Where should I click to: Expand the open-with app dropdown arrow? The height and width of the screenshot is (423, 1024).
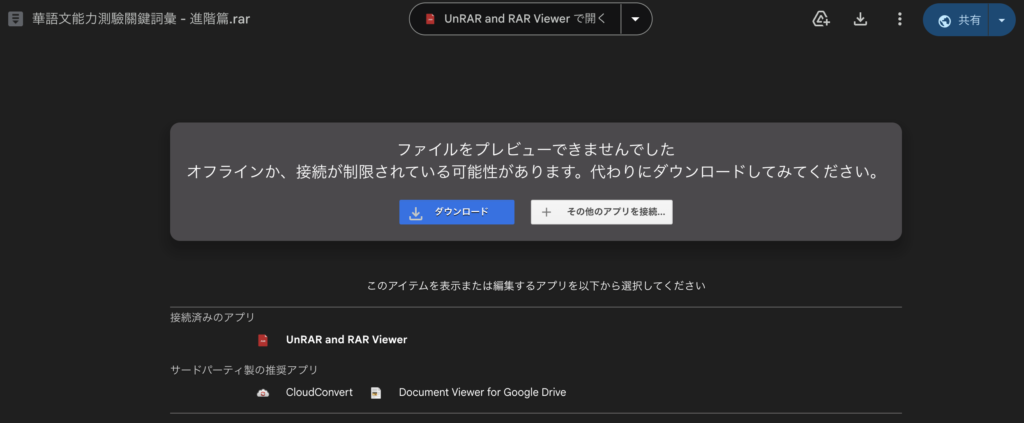[x=635, y=19]
